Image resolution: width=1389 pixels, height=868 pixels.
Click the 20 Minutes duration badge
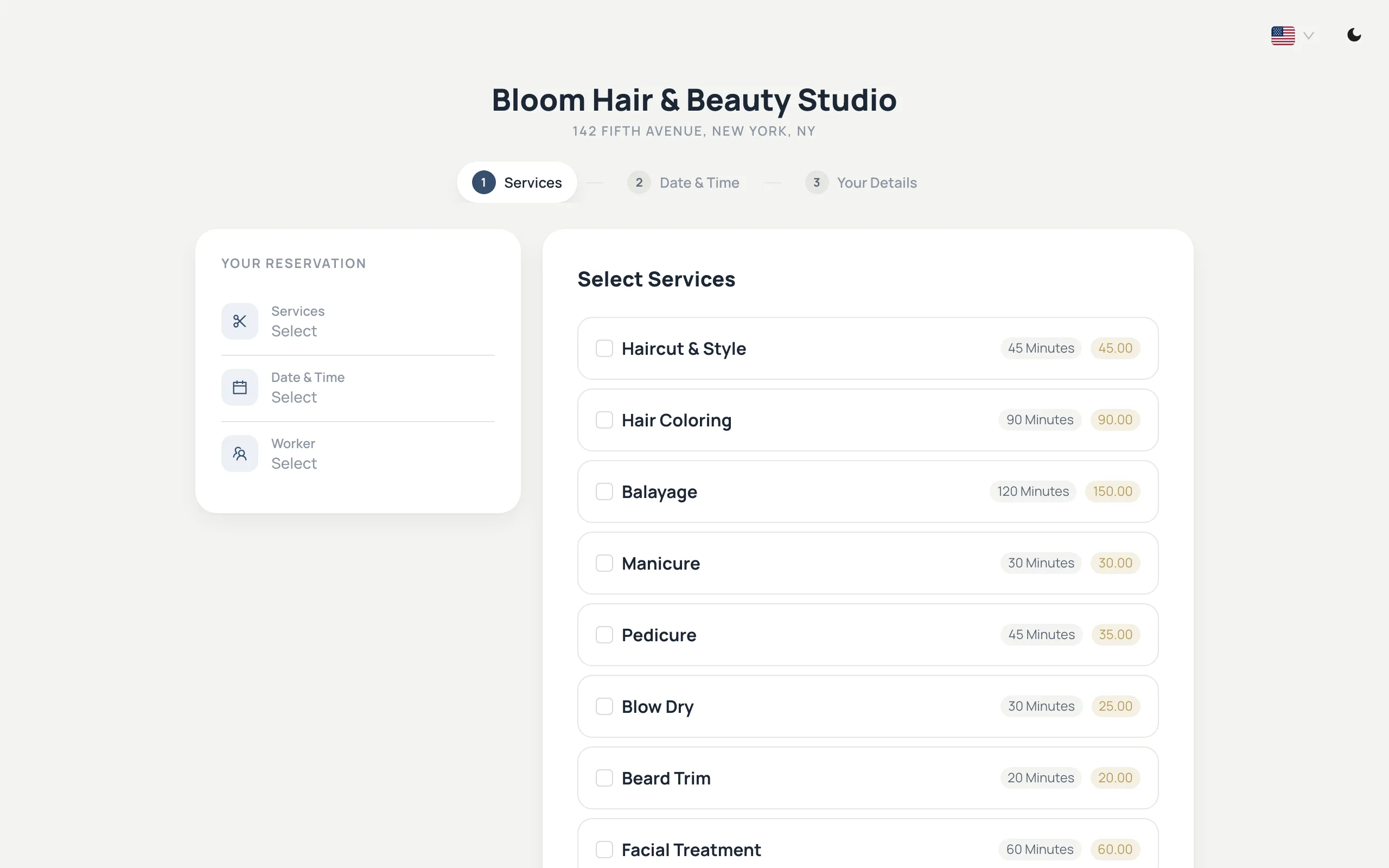click(x=1041, y=778)
